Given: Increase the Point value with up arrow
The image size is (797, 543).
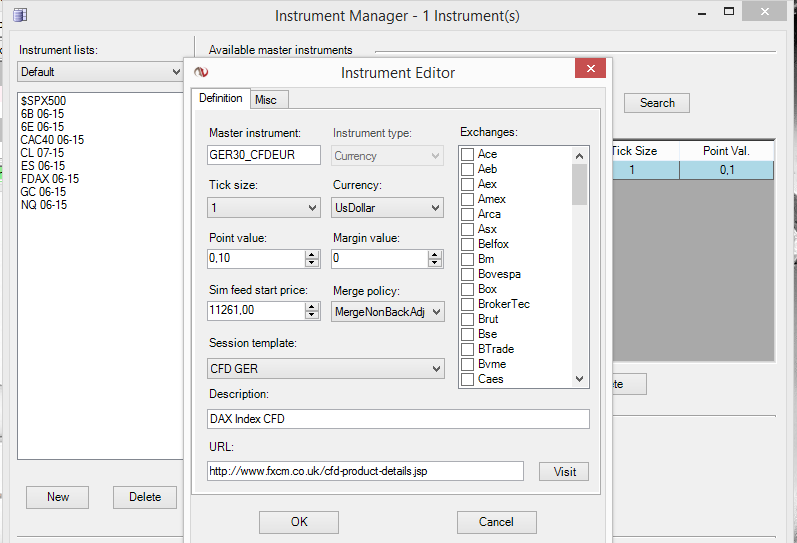Looking at the screenshot, I should (x=312, y=254).
